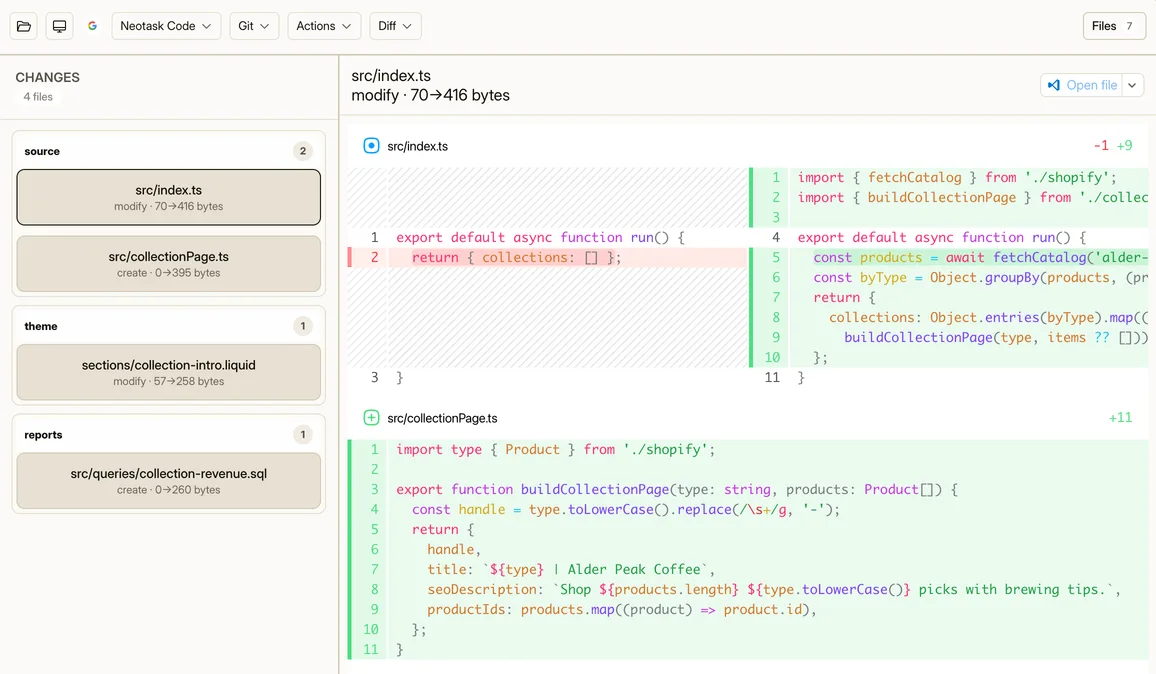Click the productIds code line
The image size is (1156, 674).
[x=748, y=609]
